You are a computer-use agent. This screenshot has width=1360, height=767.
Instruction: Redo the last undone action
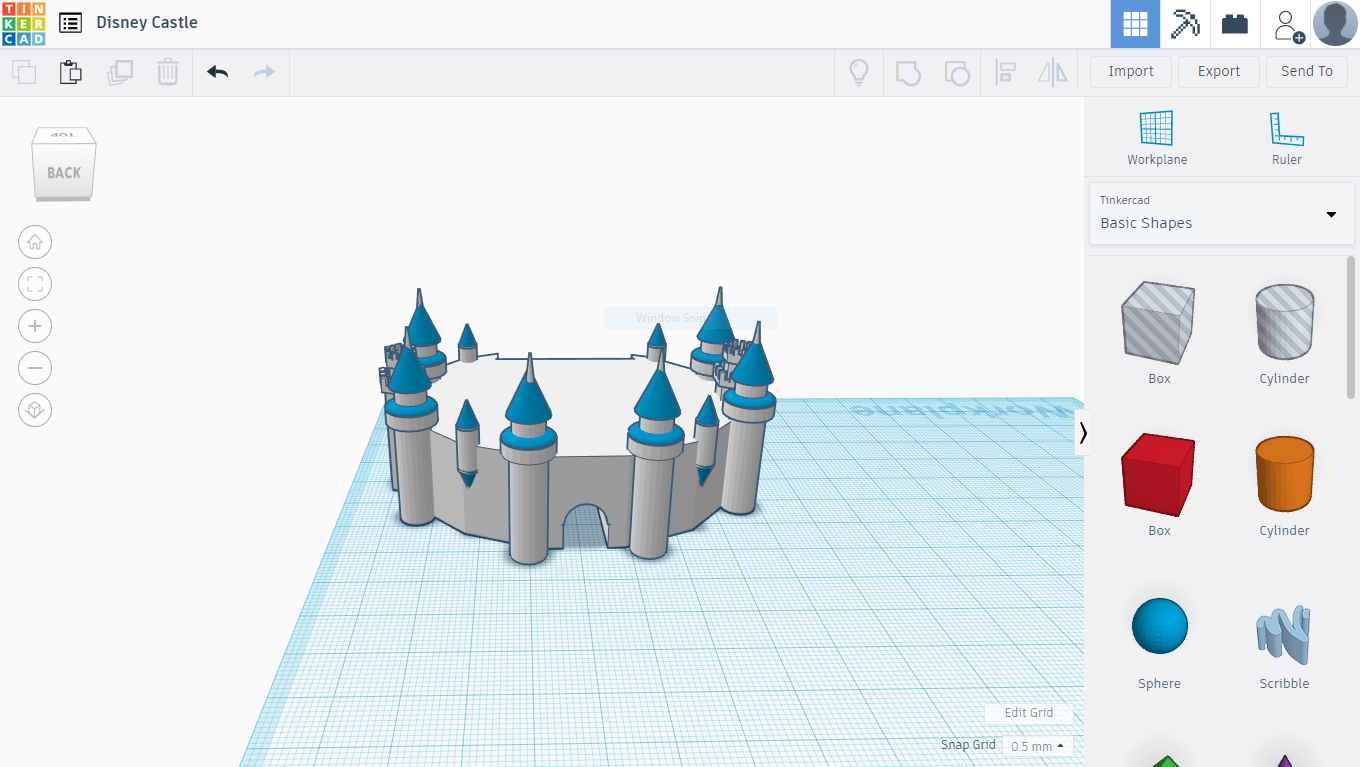pos(264,72)
